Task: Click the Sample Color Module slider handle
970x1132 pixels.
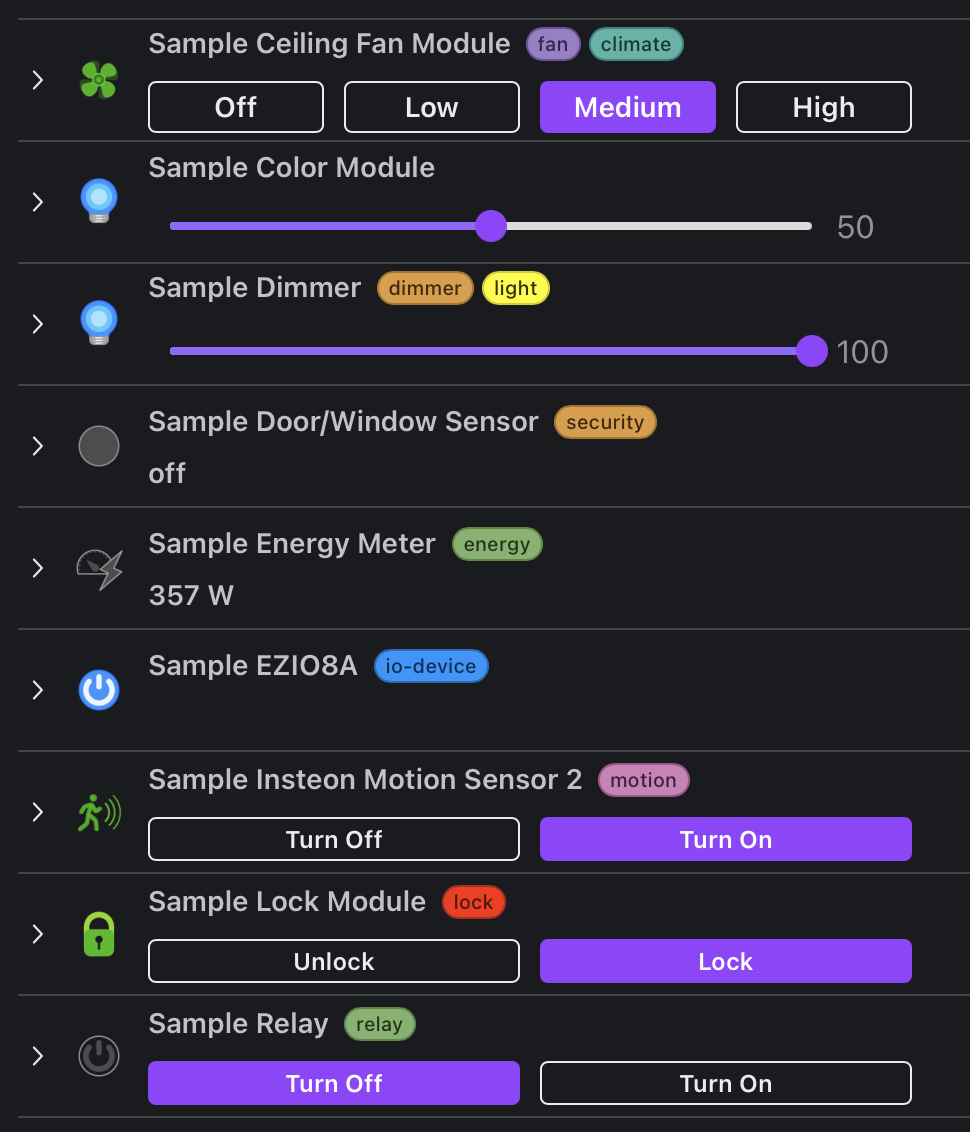Action: (491, 226)
